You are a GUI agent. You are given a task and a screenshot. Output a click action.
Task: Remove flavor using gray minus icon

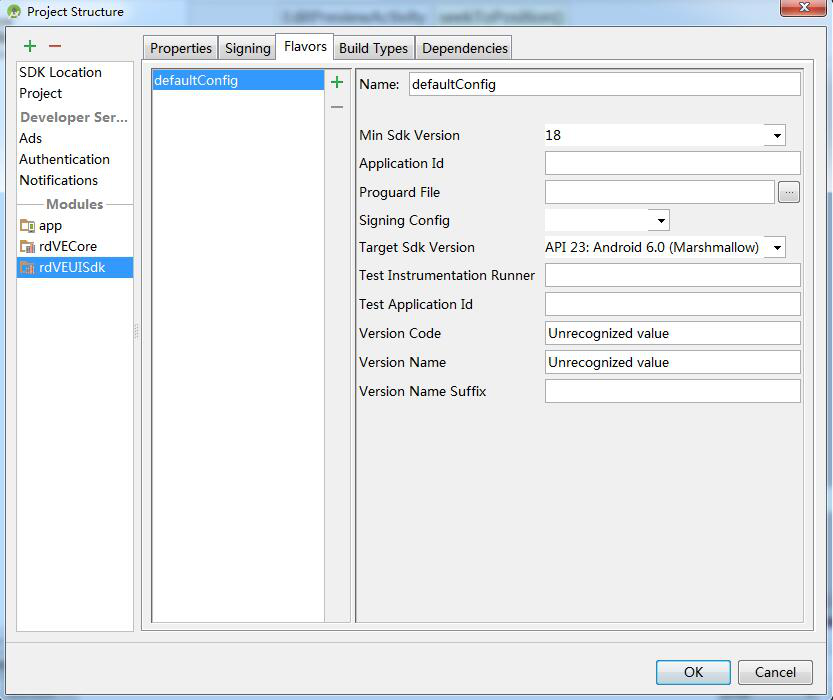point(337,107)
